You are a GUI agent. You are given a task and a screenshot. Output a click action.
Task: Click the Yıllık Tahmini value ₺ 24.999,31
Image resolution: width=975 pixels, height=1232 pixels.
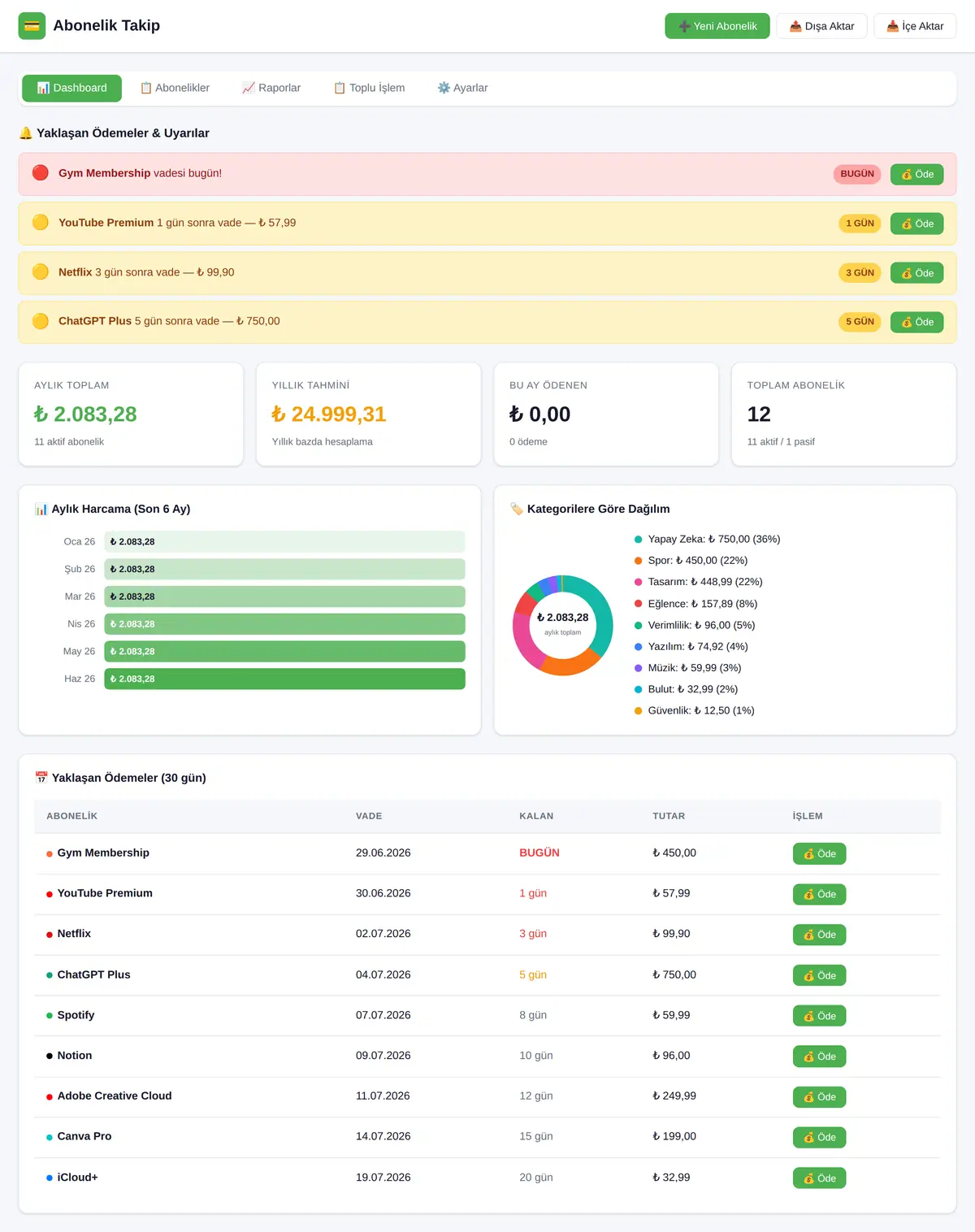[x=329, y=414]
